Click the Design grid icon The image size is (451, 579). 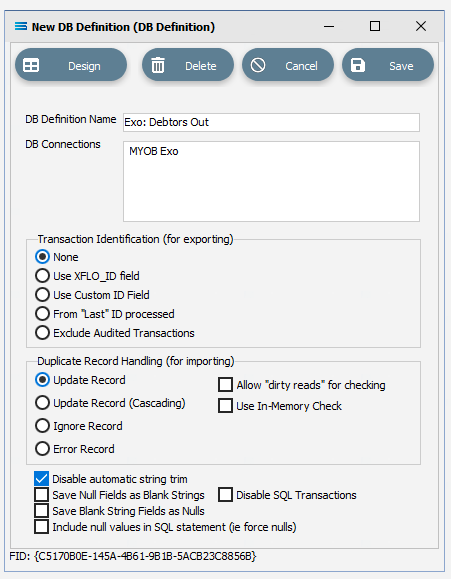coord(31,66)
